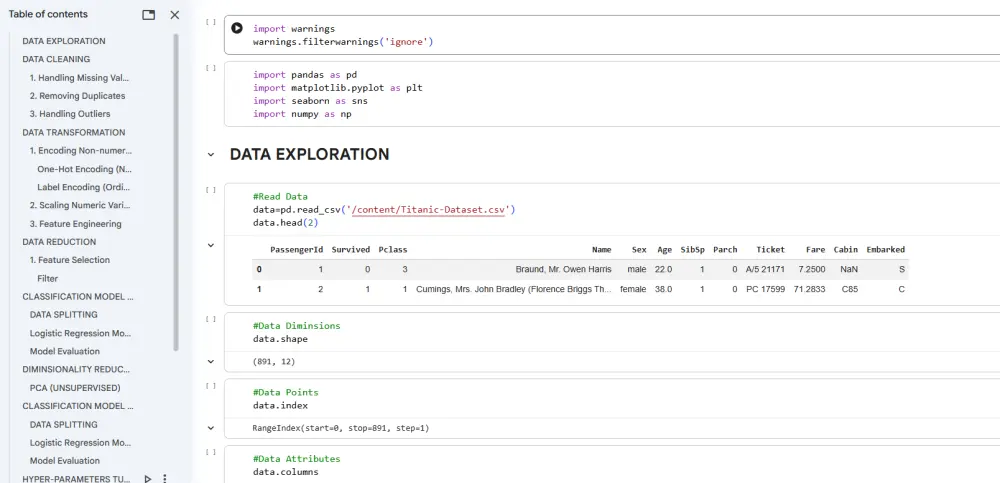The height and width of the screenshot is (483, 1000).
Task: Open table of contents in new tab pane
Action: tap(149, 15)
